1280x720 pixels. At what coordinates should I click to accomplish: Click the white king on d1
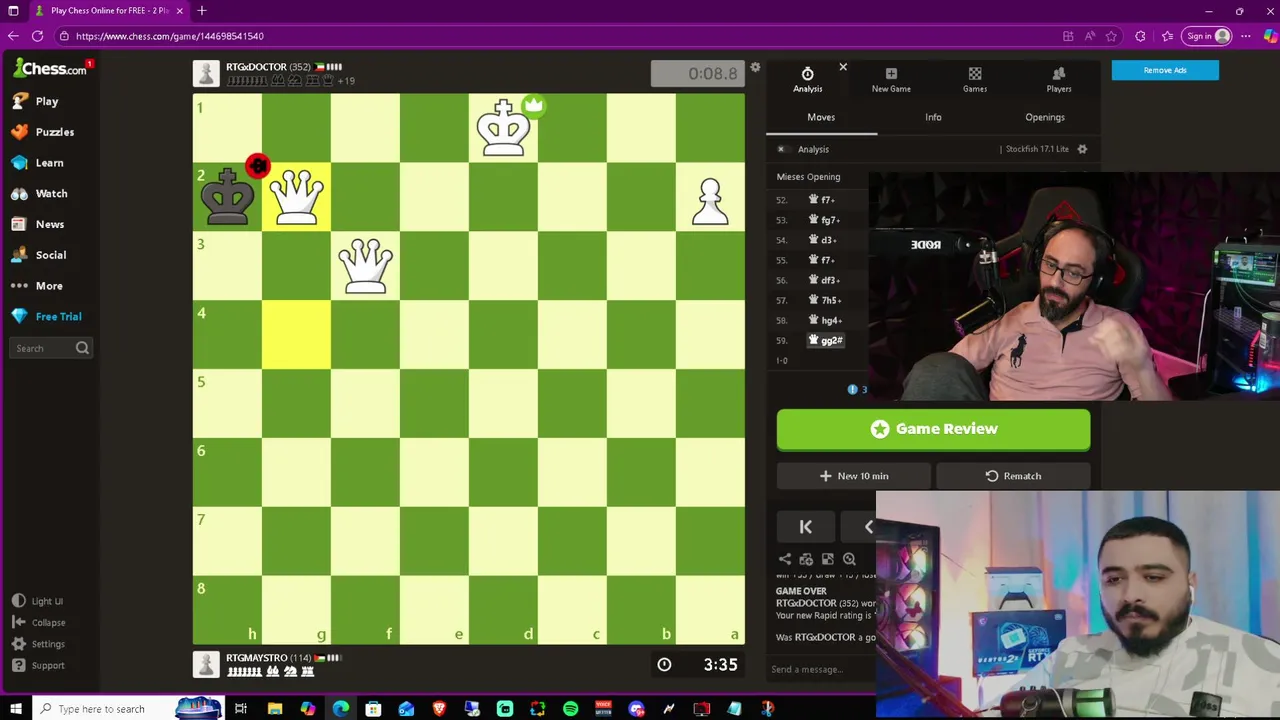503,127
